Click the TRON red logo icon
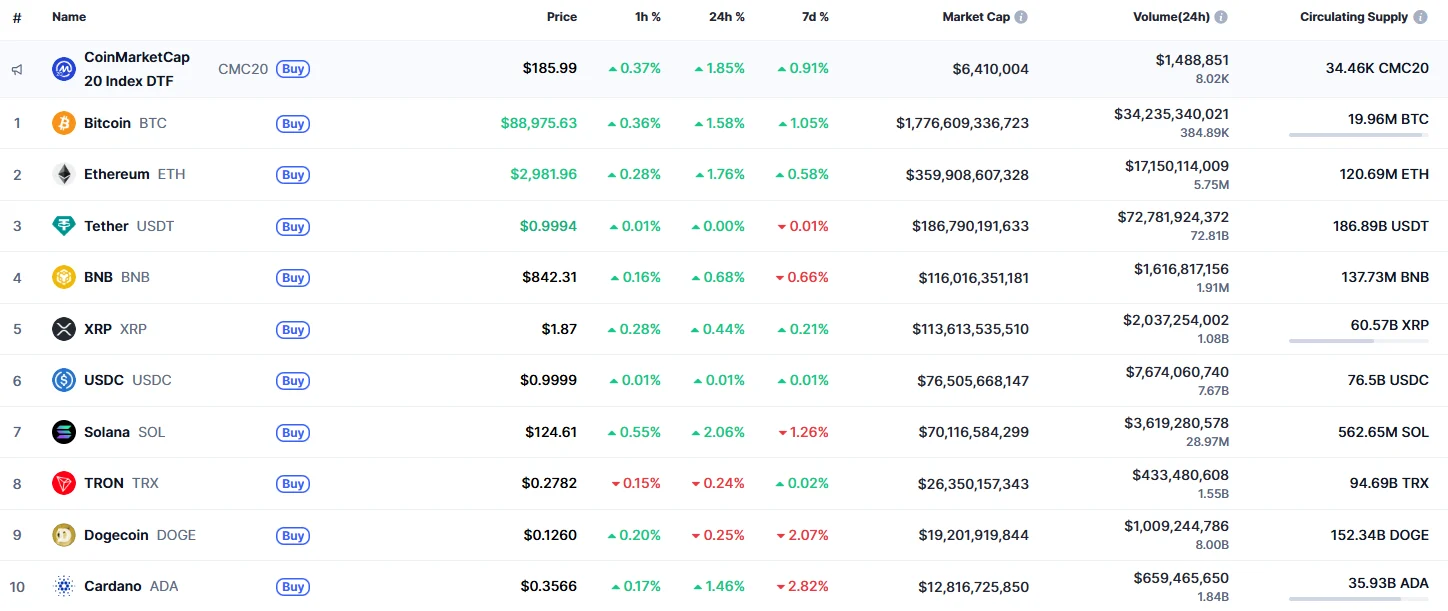 (64, 483)
